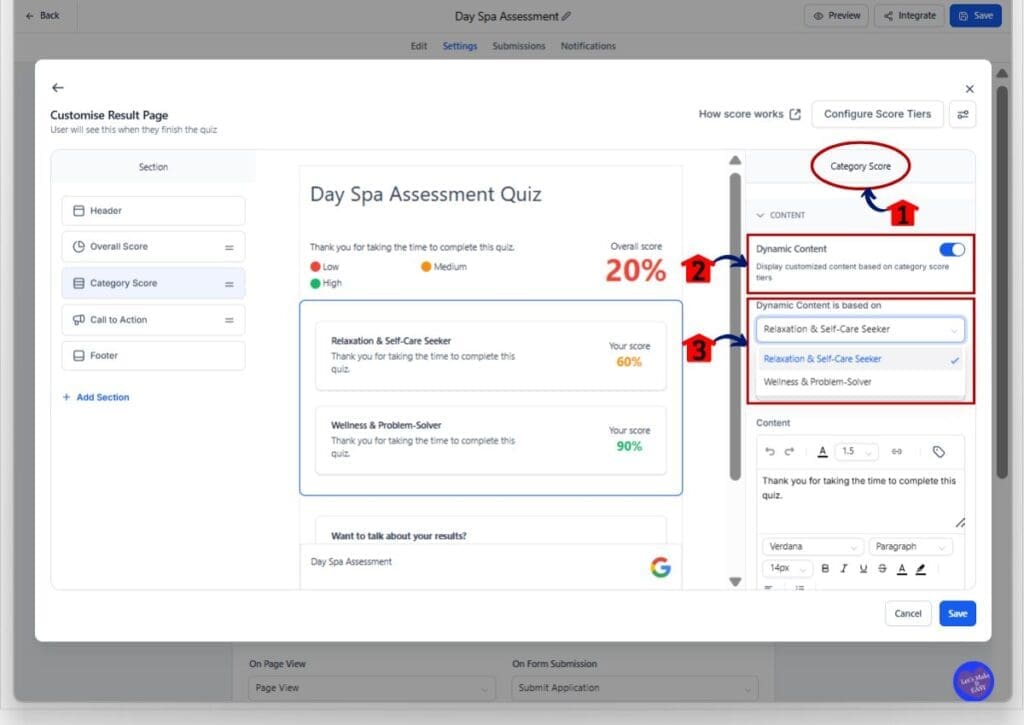
Task: Choose Relaxation & Self-Care Seeker in the dropdown list
Action: coord(860,359)
